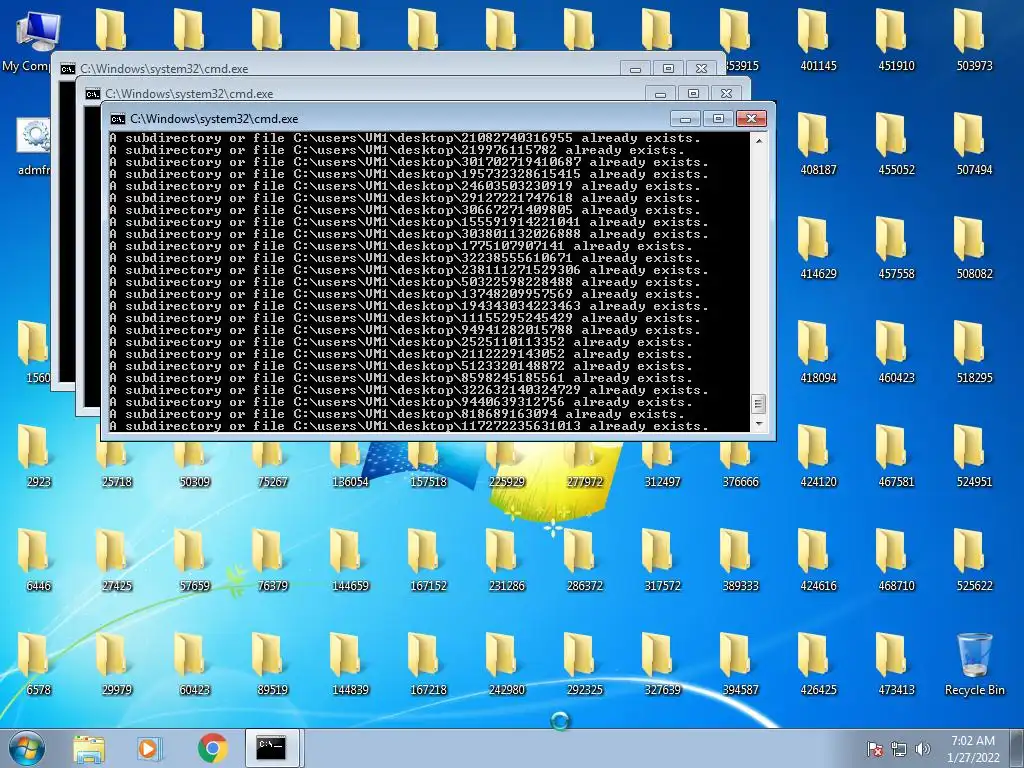Select folder named 455052

tap(896, 144)
